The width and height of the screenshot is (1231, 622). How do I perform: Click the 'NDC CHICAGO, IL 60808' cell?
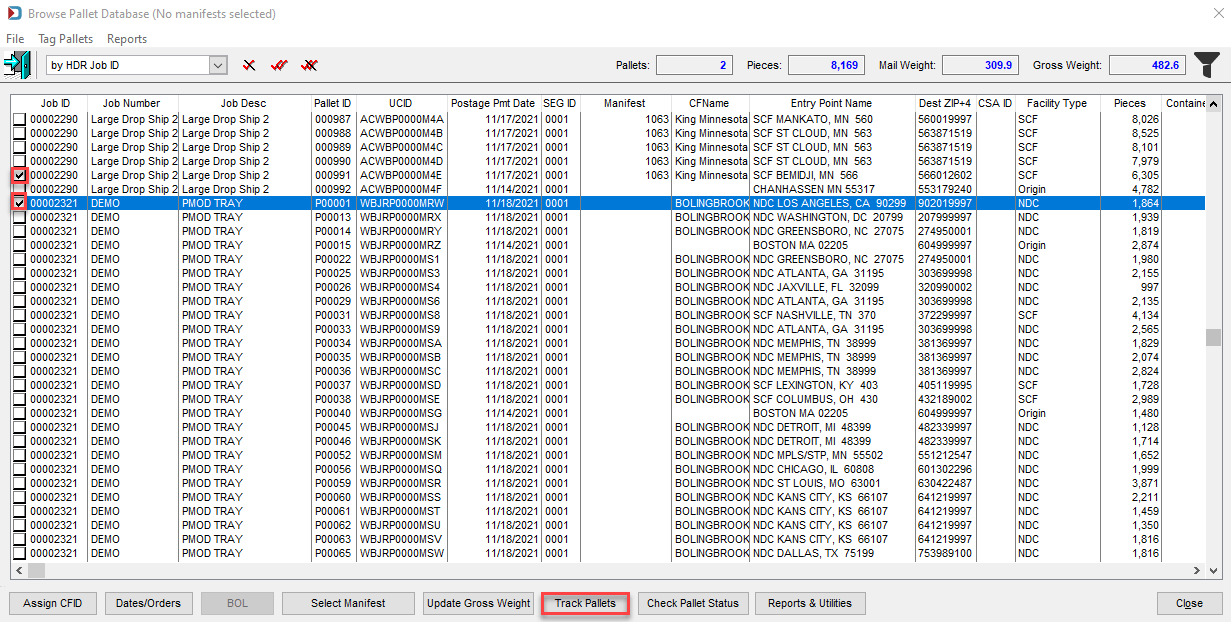pos(832,469)
